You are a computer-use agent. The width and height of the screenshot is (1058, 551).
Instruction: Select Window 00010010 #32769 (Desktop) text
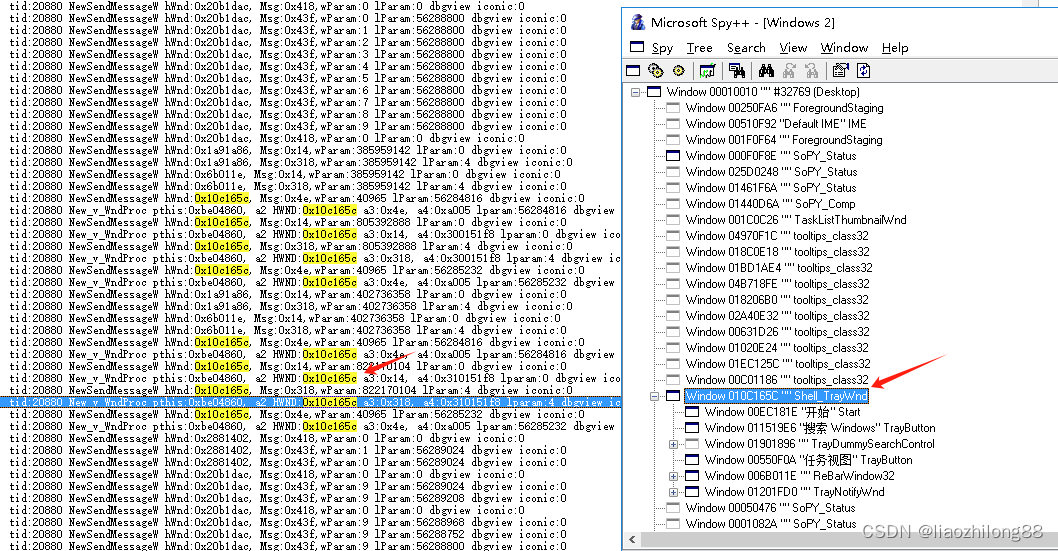click(763, 92)
